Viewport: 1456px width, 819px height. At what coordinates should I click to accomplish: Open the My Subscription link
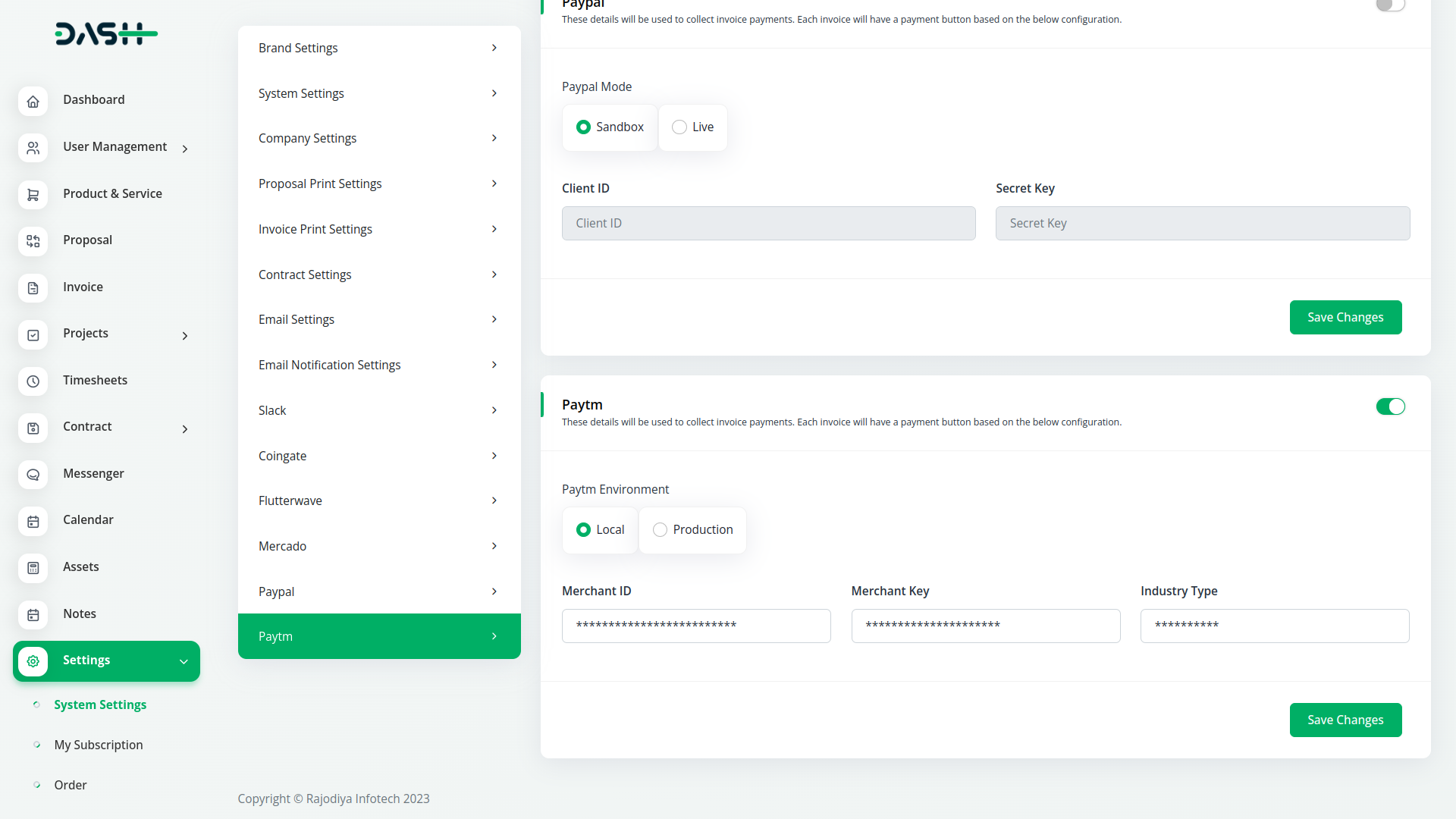click(99, 745)
